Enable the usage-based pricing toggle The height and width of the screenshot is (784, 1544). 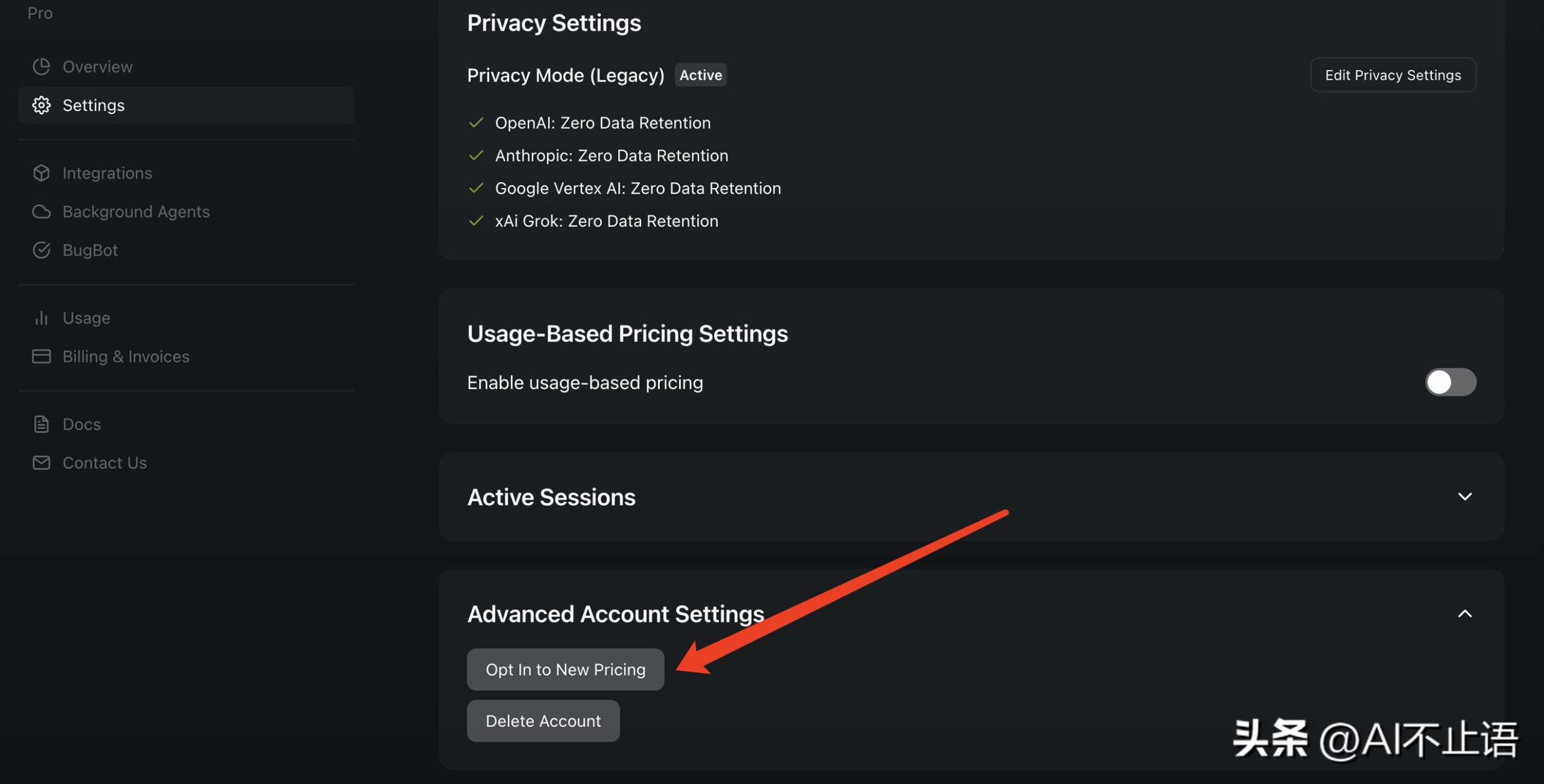[x=1450, y=382]
